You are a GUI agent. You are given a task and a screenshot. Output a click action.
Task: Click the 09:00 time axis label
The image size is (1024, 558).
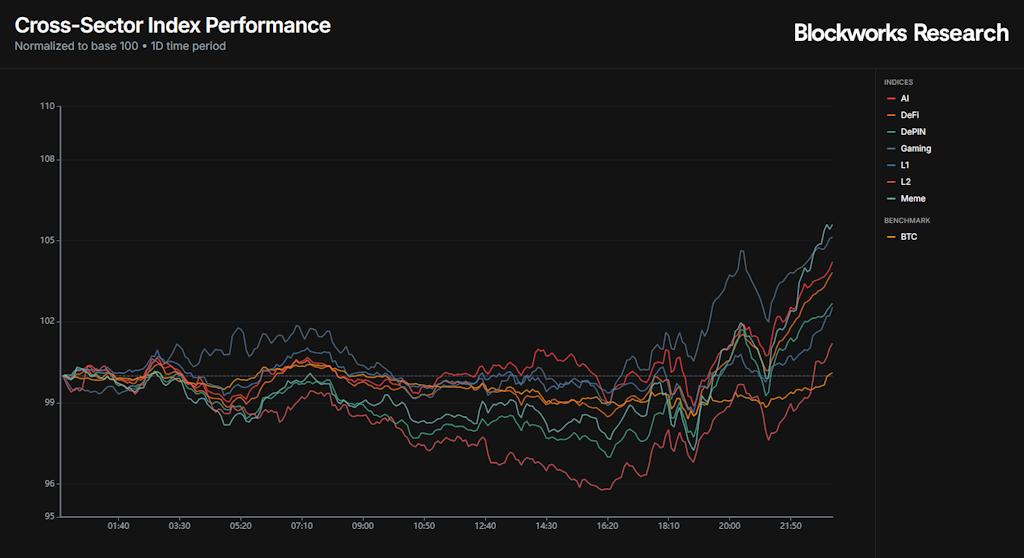click(x=363, y=525)
